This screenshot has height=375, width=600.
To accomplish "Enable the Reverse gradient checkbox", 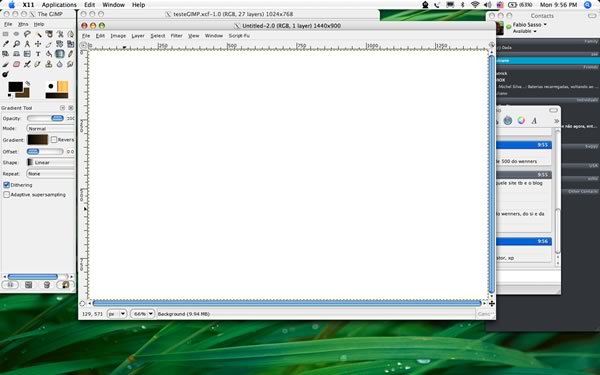I will tap(54, 140).
